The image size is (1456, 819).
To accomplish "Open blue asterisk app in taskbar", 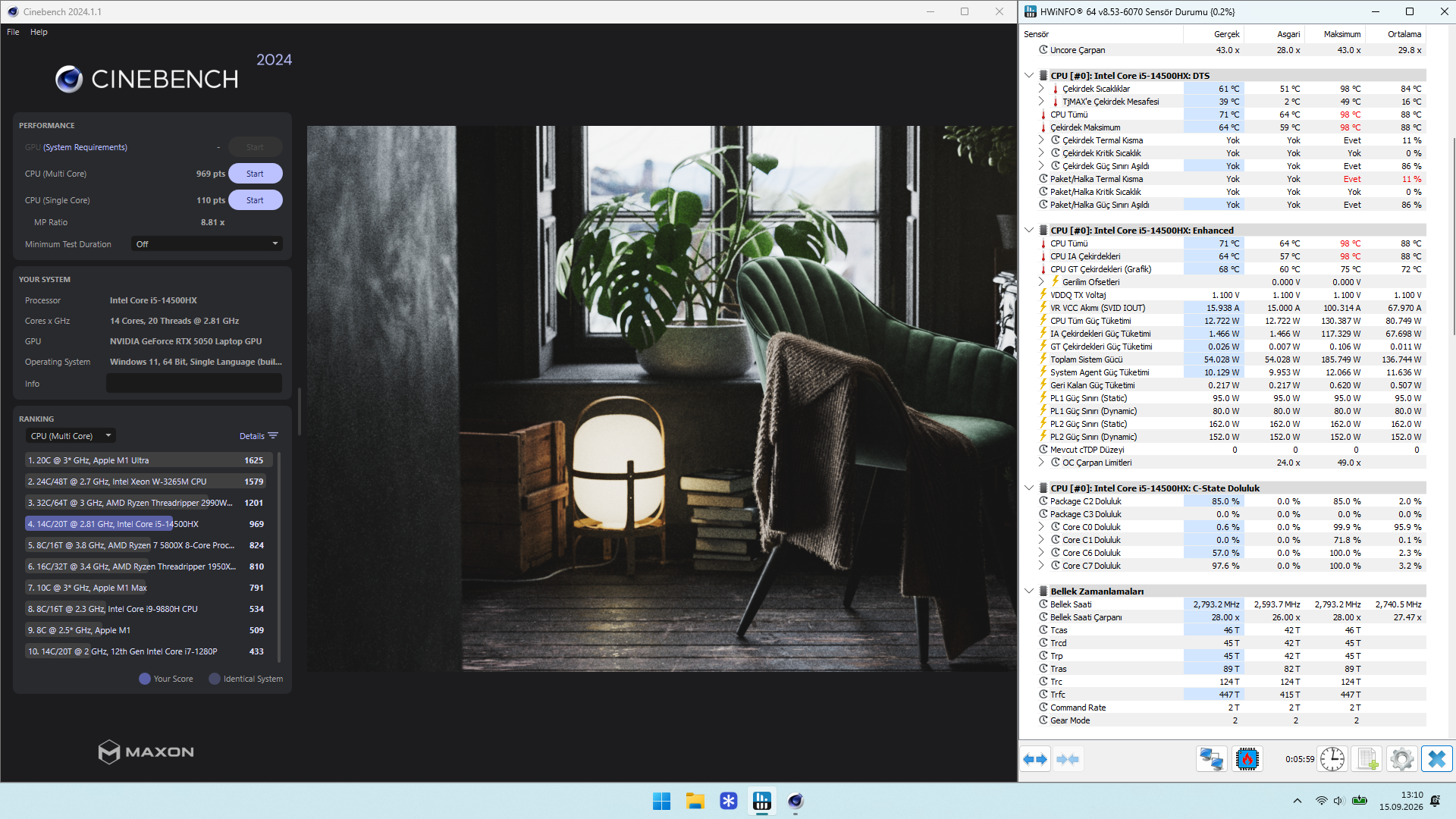I will (729, 801).
